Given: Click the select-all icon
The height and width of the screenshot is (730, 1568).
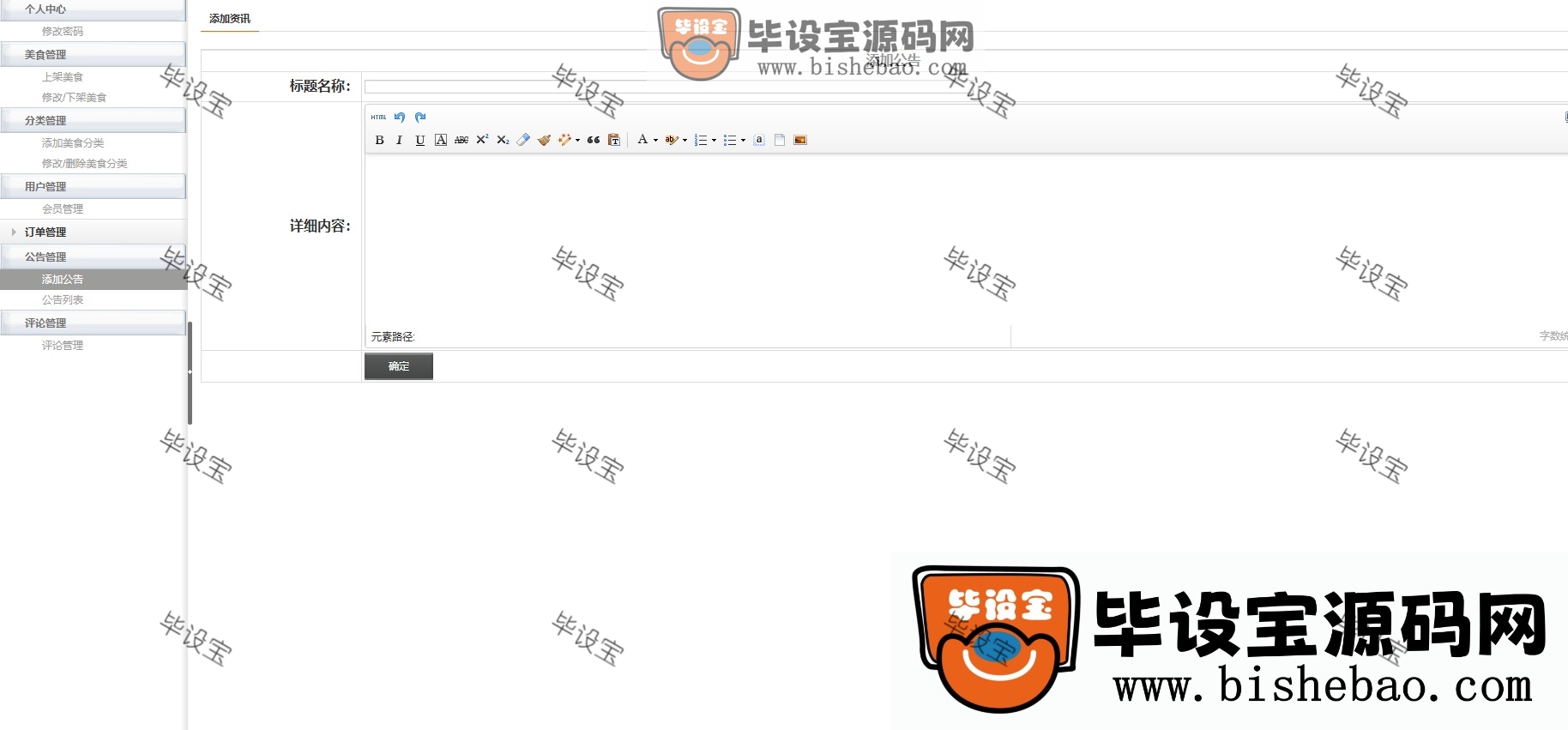Looking at the screenshot, I should click(x=759, y=140).
